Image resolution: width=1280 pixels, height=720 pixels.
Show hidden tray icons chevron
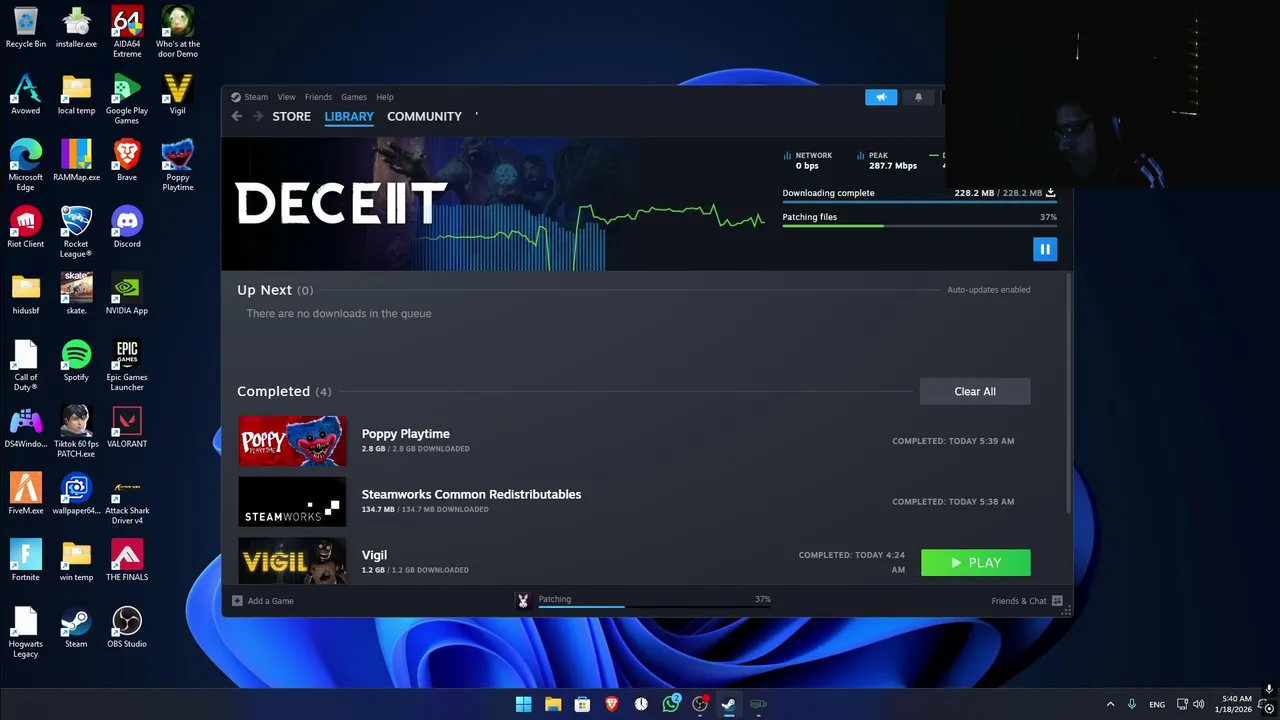(x=1110, y=704)
